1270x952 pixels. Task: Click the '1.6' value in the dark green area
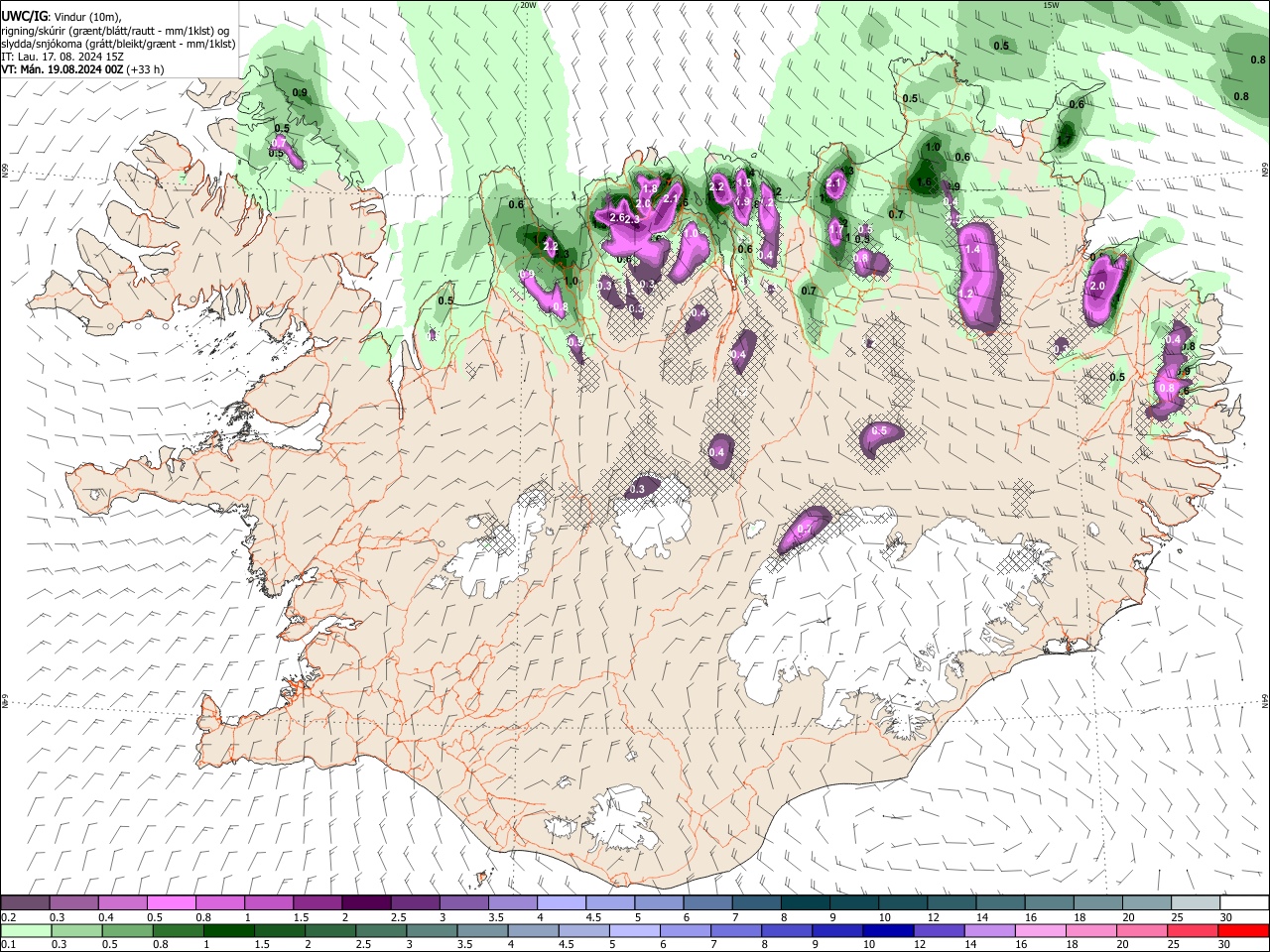924,182
